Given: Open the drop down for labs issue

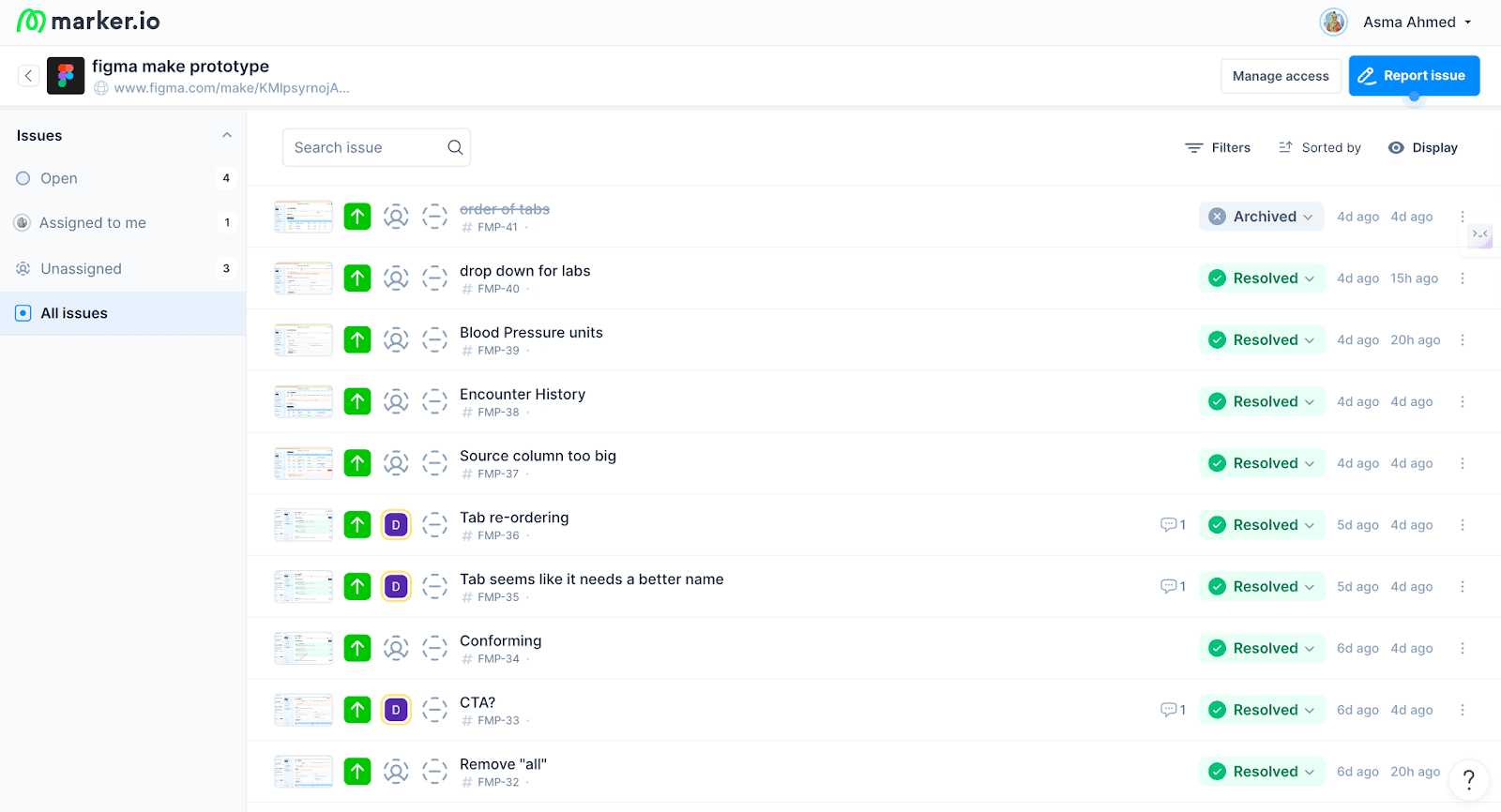Looking at the screenshot, I should click(524, 271).
